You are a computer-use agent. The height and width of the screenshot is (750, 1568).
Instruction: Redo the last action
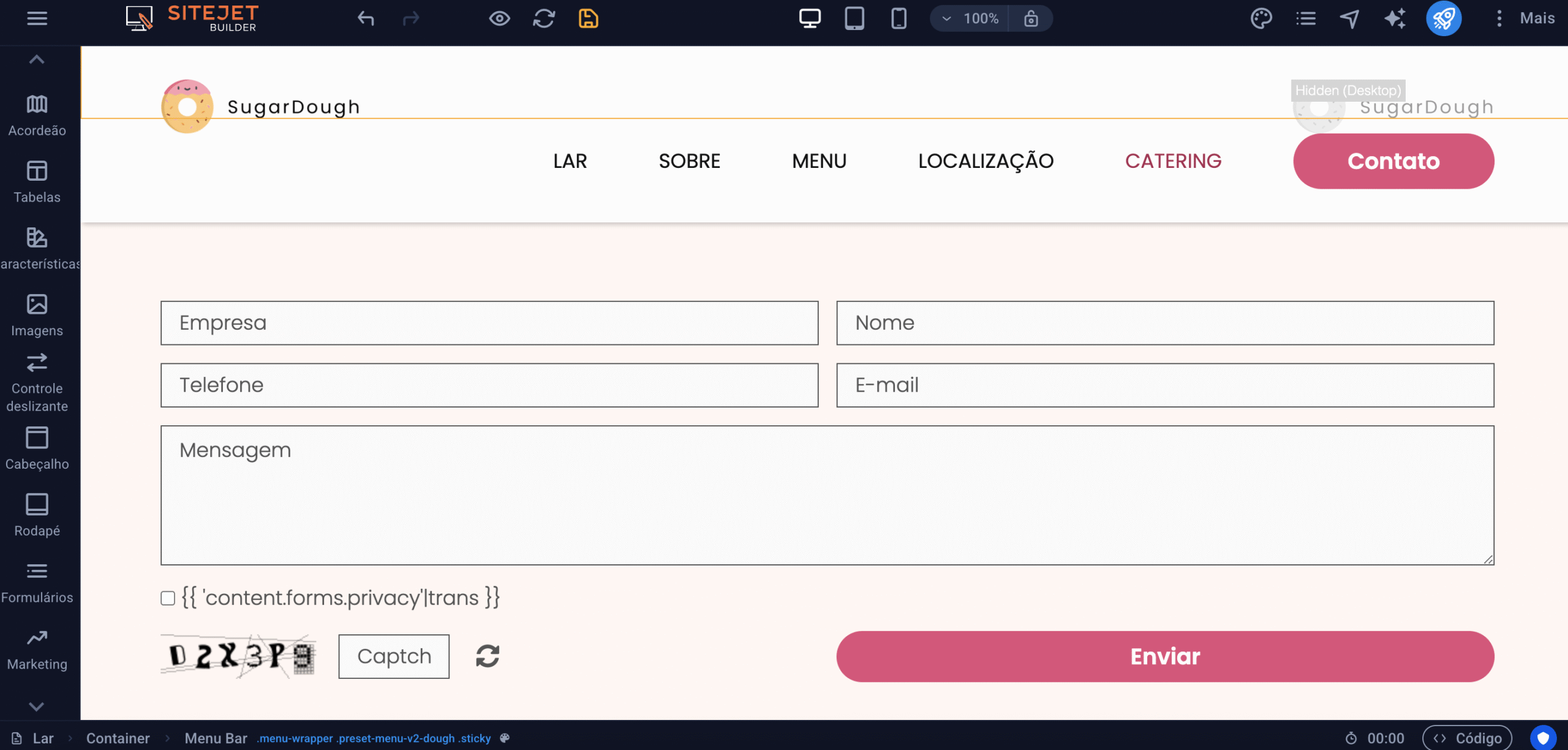pyautogui.click(x=411, y=18)
